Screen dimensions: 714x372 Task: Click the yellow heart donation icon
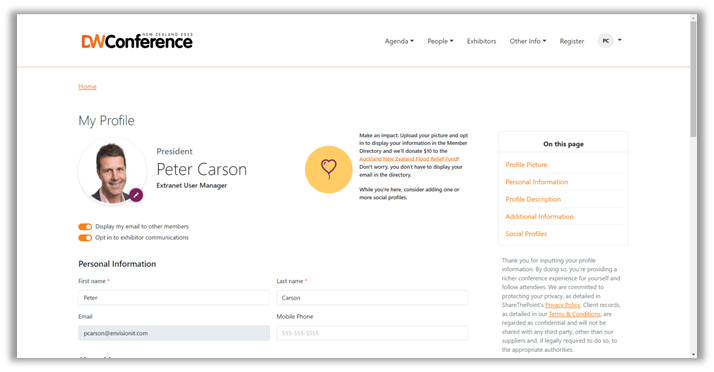point(328,169)
